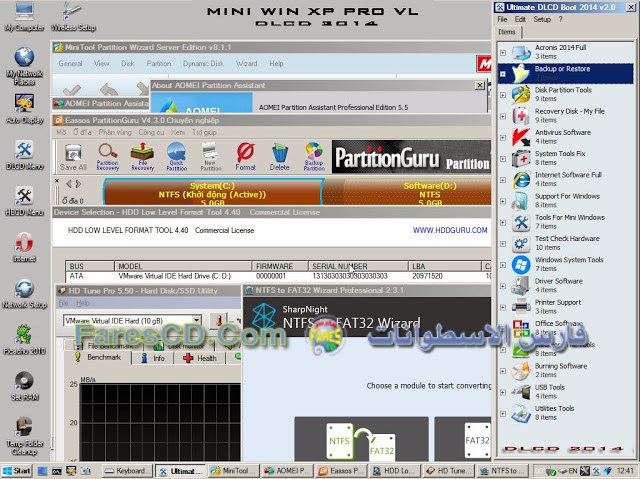The image size is (640, 479).
Task: Open HBCD Menu desktop icon
Action: coord(24,201)
